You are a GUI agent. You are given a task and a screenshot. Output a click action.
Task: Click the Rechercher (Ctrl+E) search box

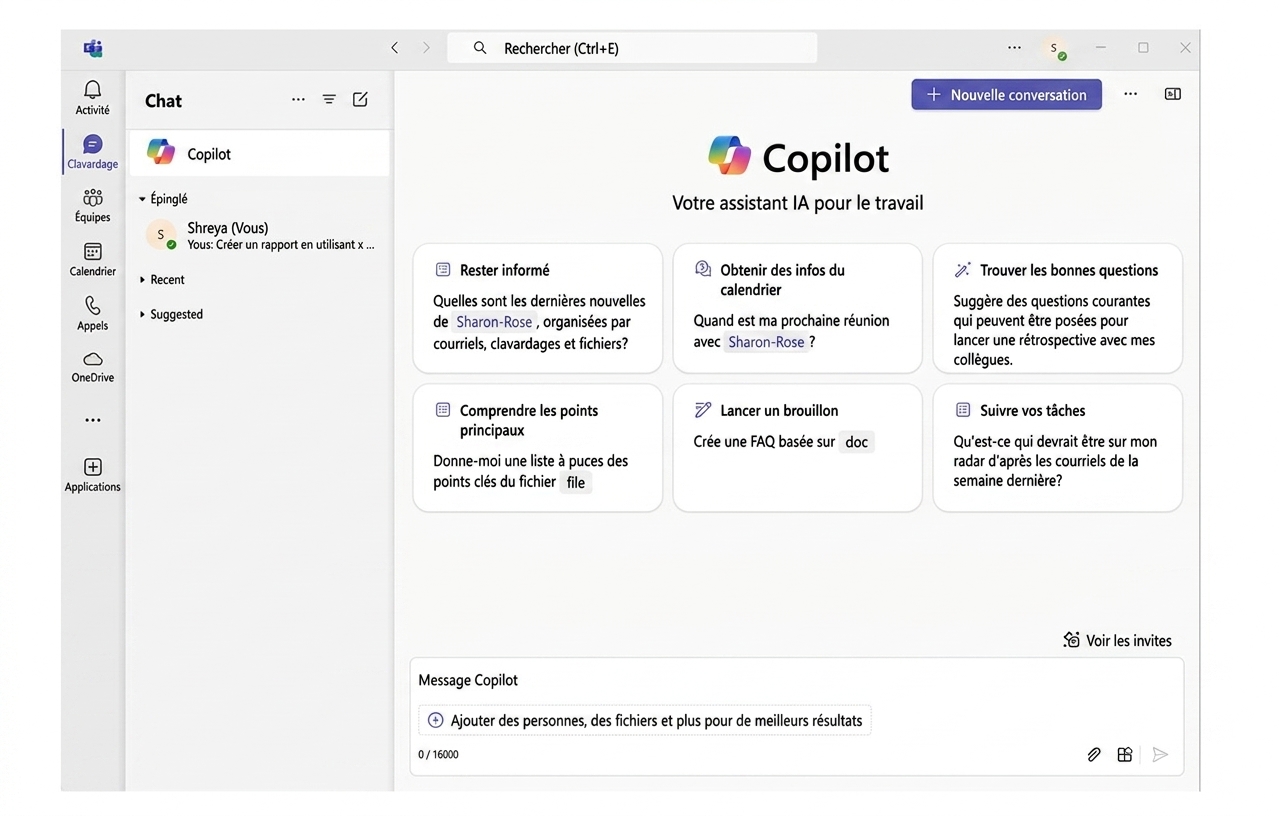click(632, 48)
